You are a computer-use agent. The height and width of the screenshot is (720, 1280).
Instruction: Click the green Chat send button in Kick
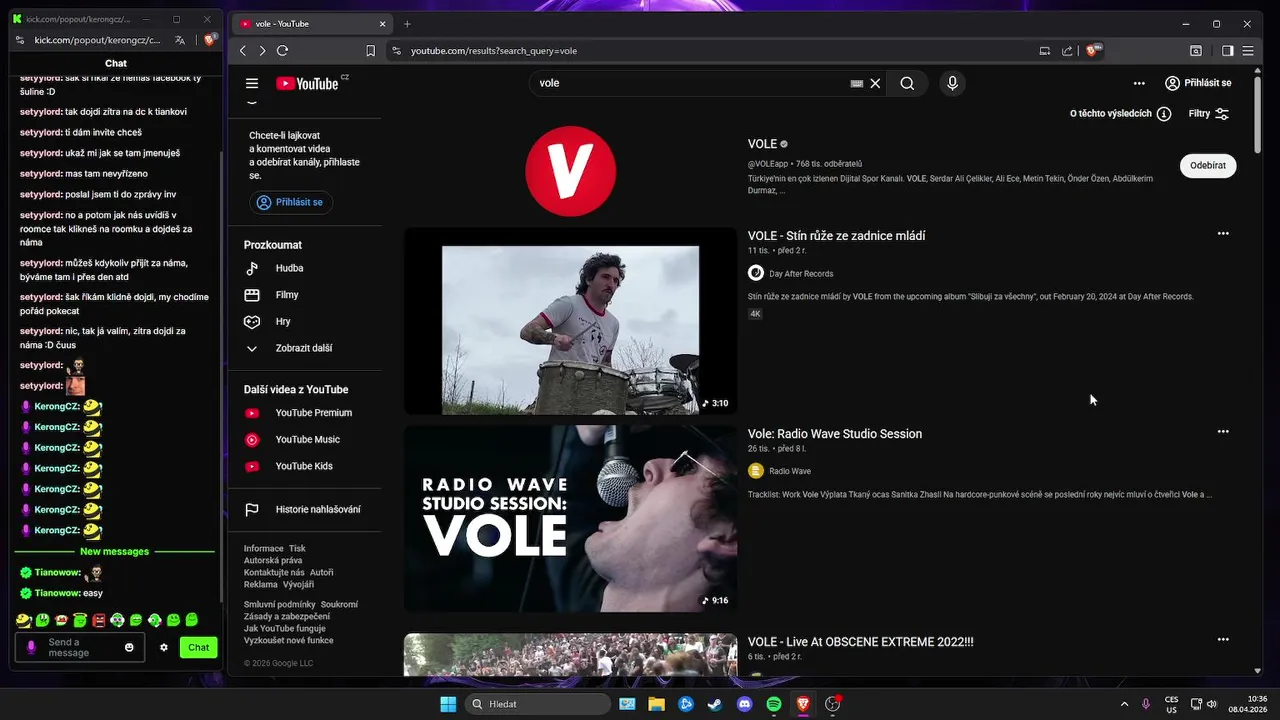tap(199, 648)
